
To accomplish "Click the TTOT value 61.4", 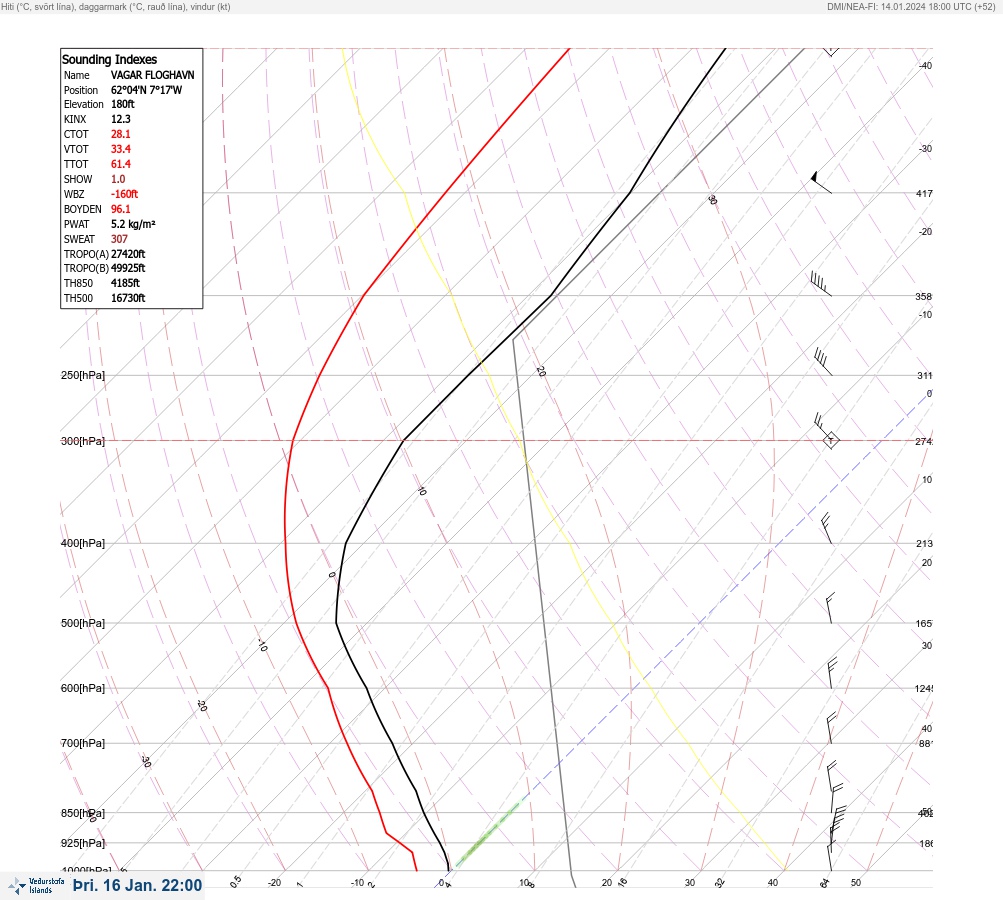I will click(x=120, y=164).
